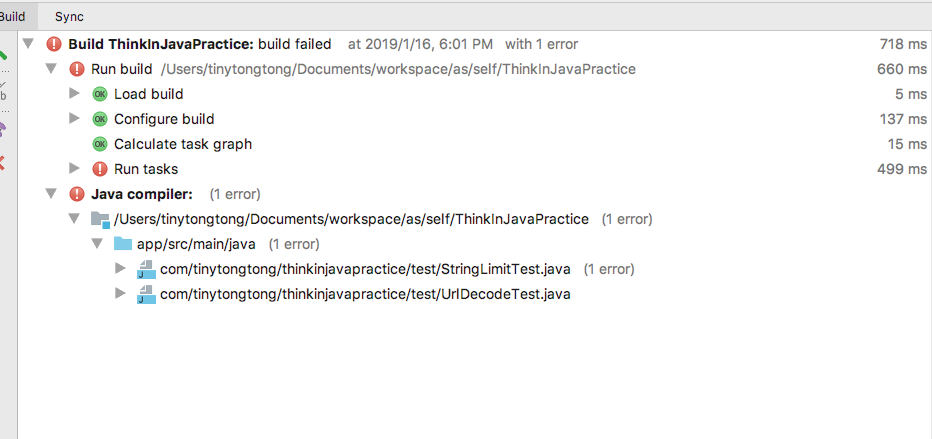Collapse the Java compiler section
This screenshot has height=439, width=932.
coord(51,194)
